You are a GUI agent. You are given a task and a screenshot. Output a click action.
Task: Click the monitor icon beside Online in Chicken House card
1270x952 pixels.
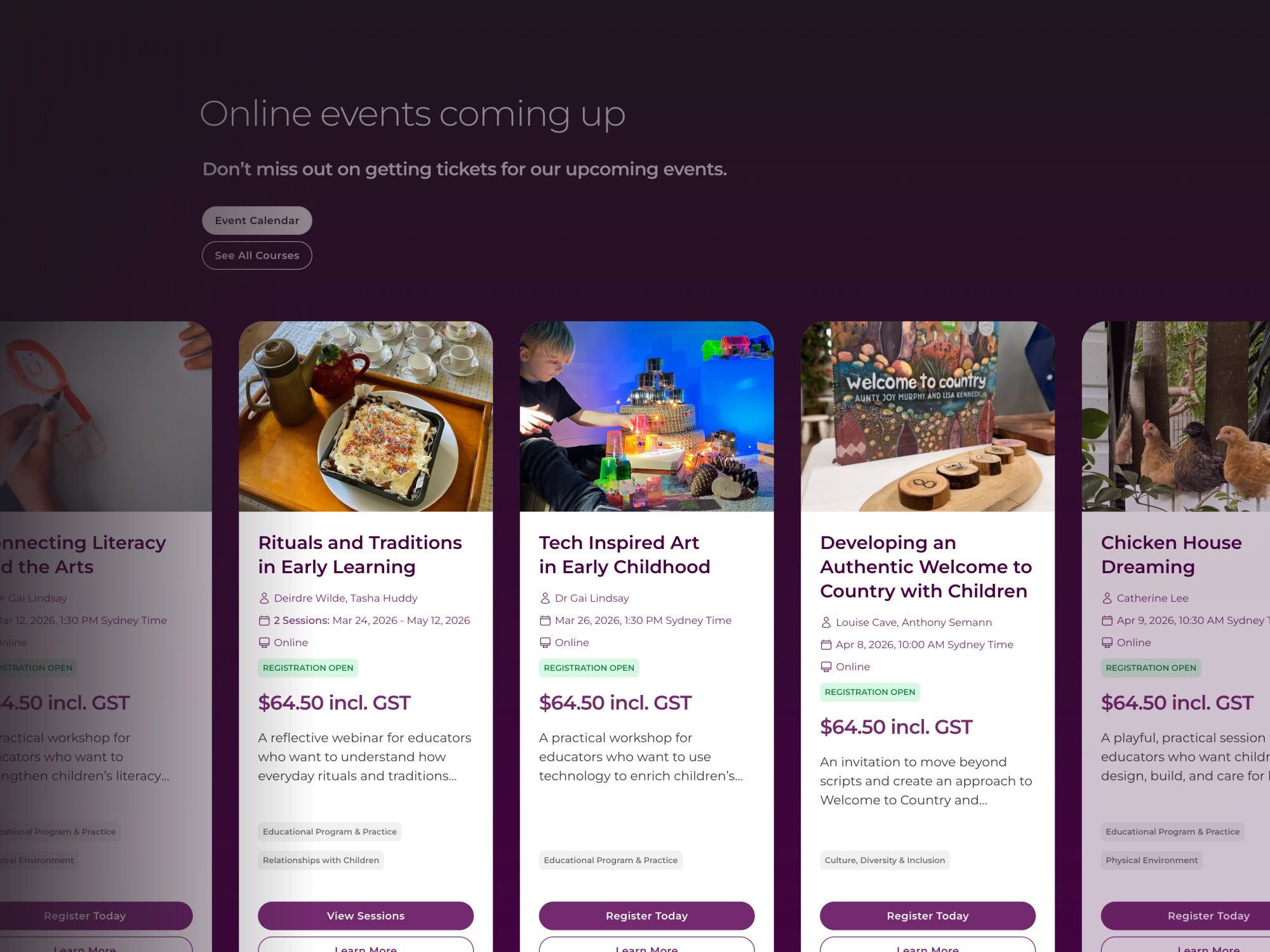click(1107, 642)
